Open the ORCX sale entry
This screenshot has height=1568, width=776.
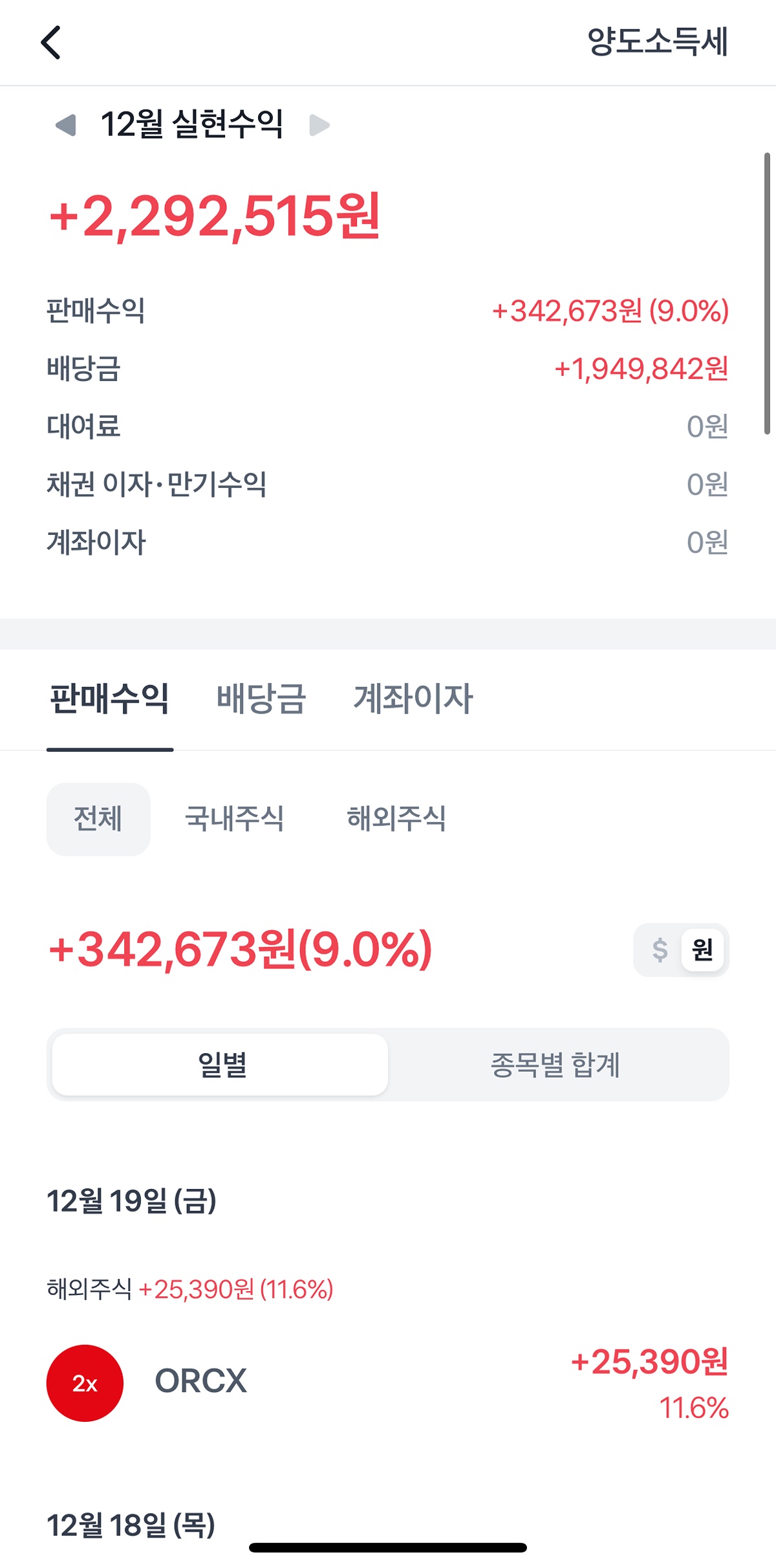388,1383
